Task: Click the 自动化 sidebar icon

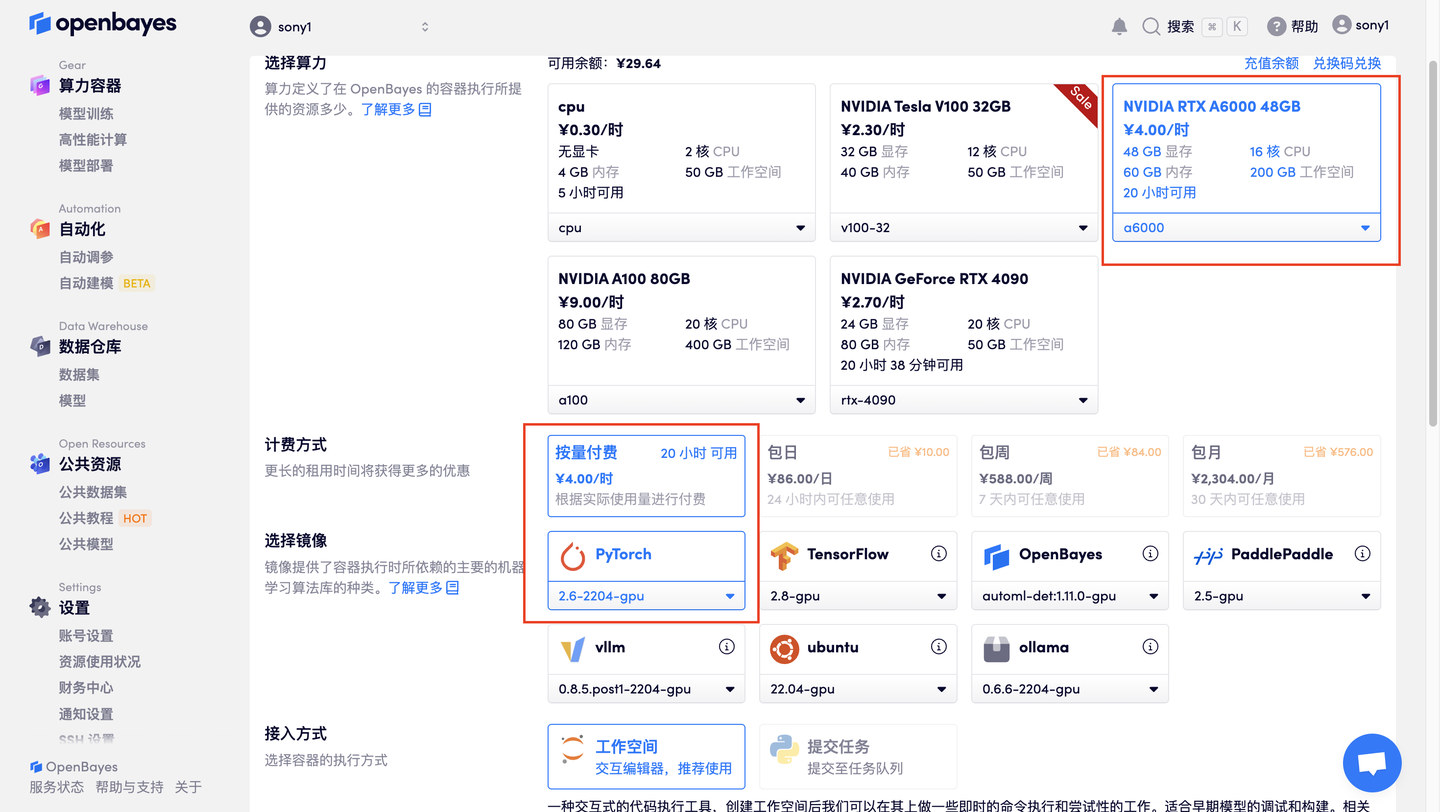Action: 40,229
